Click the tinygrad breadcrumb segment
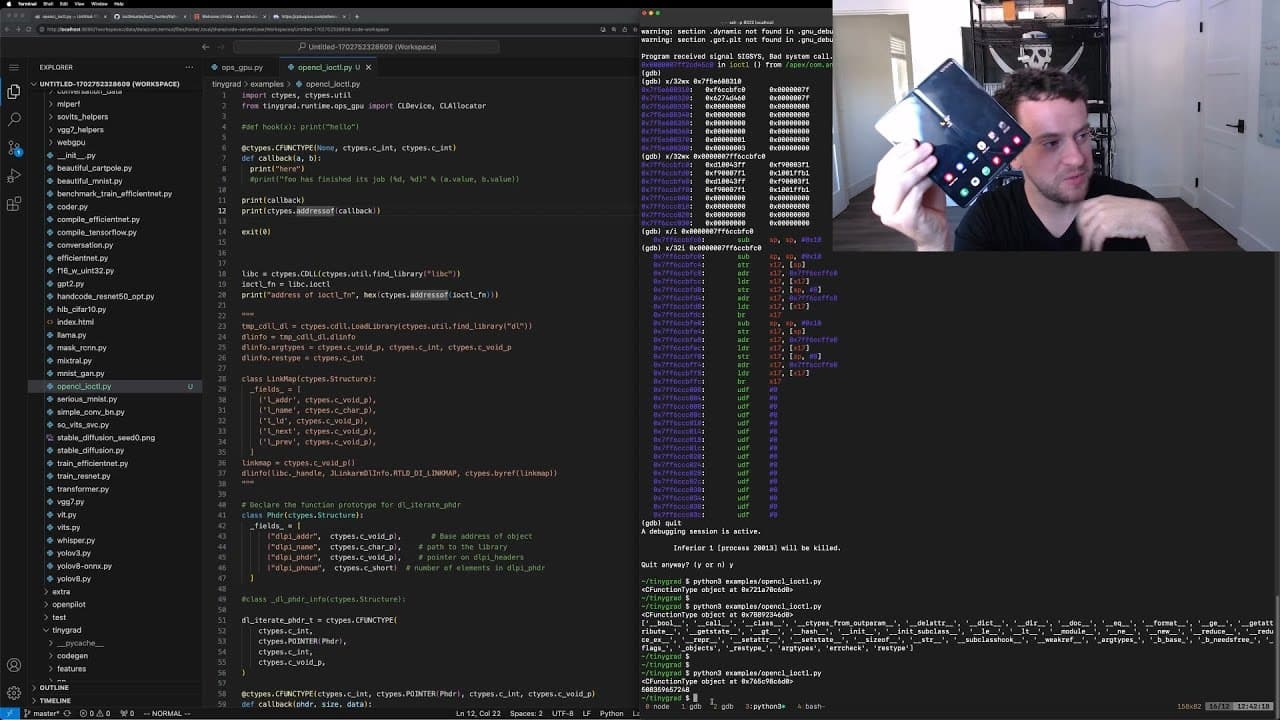 click(226, 84)
